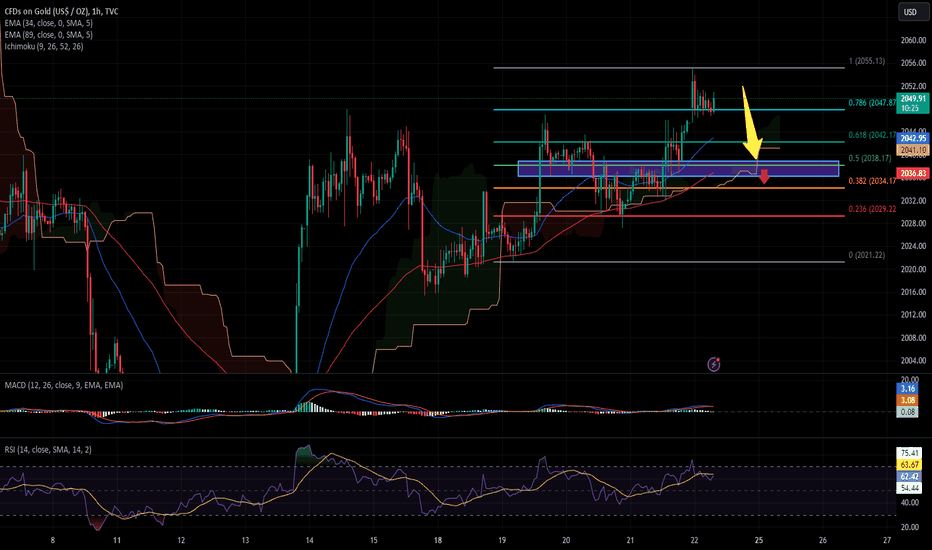Viewport: 932px width, 550px height.
Task: Click the Fib level label 1 (2055.13)
Action: [866, 61]
